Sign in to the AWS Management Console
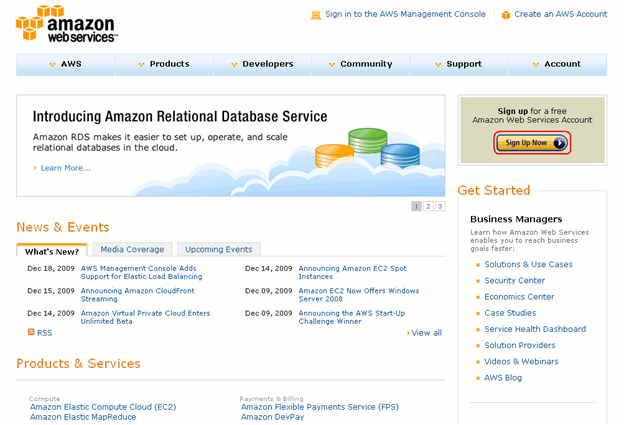The image size is (625, 425). (405, 14)
